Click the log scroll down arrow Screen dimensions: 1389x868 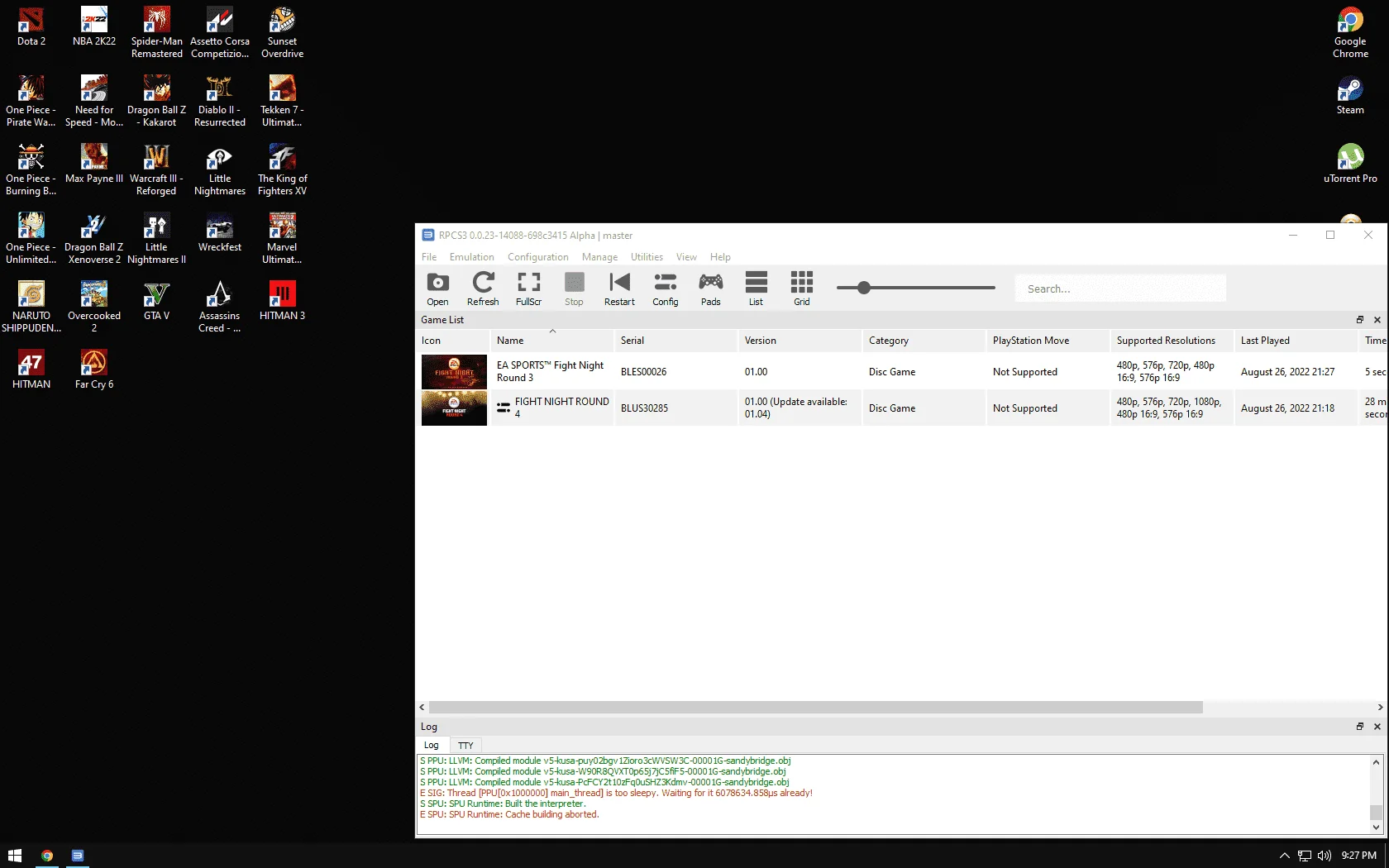click(x=1376, y=827)
